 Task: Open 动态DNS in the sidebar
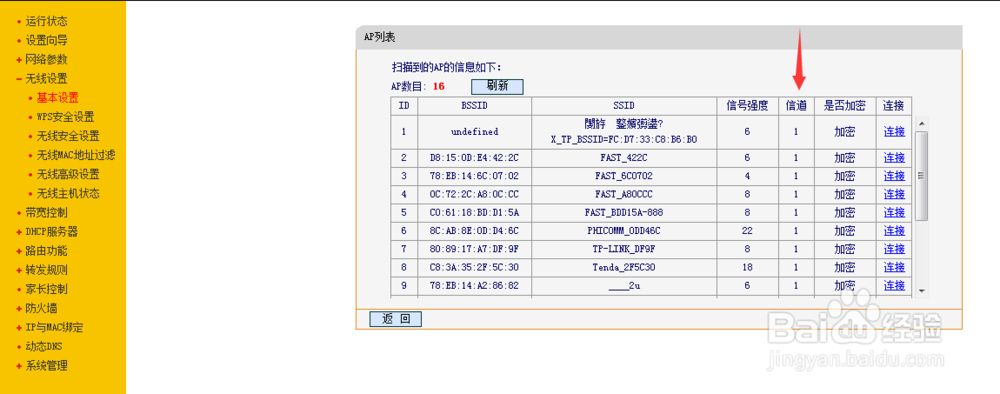pos(43,347)
